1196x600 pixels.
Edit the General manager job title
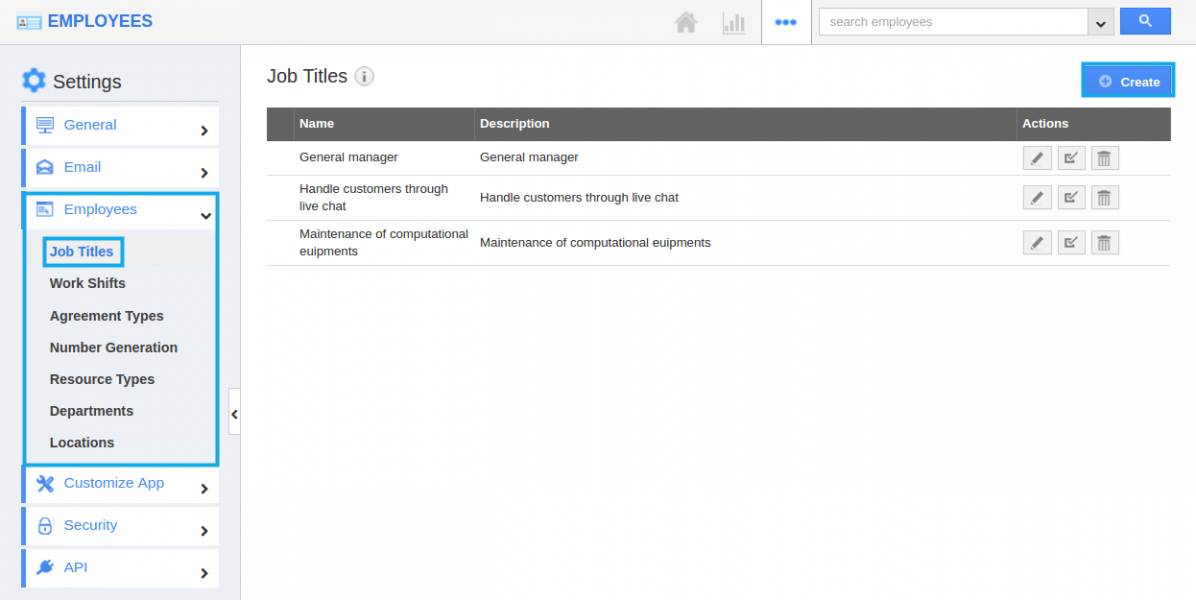[x=1037, y=159]
